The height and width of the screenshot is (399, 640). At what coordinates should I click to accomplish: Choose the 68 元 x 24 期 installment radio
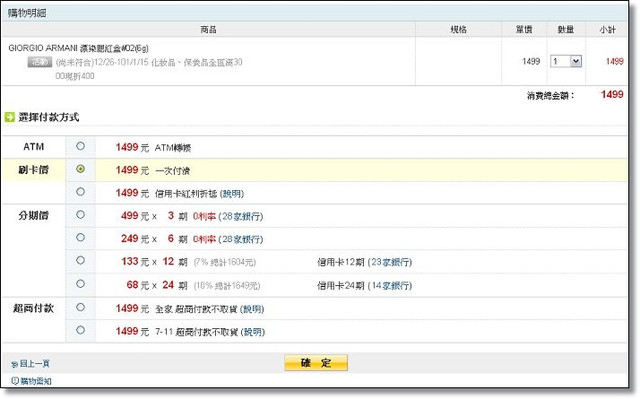point(80,284)
